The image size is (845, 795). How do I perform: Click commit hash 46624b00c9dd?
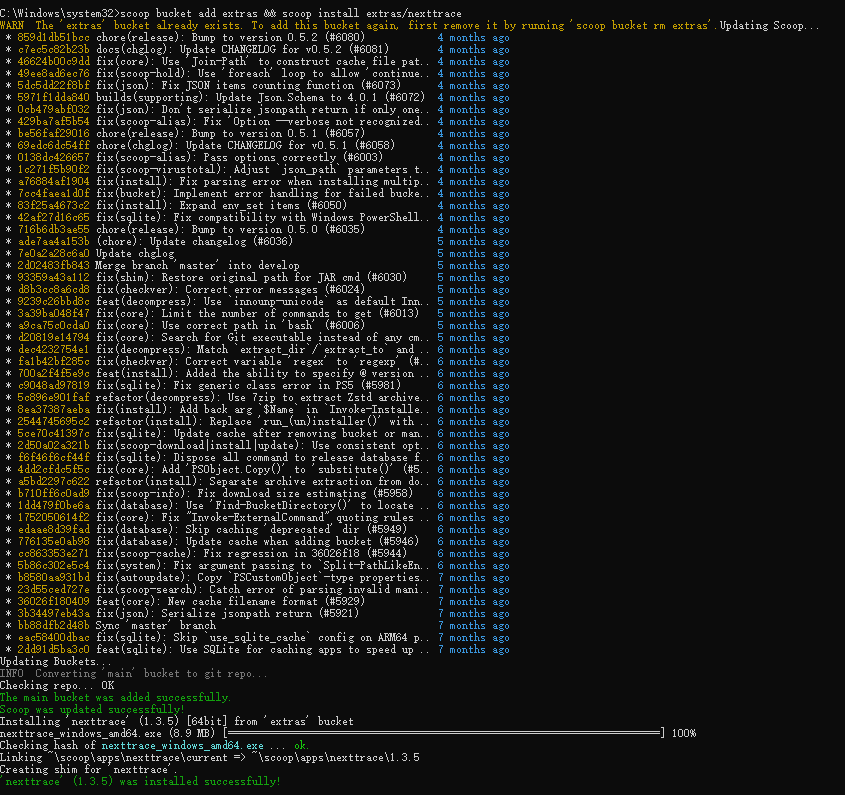pos(53,61)
